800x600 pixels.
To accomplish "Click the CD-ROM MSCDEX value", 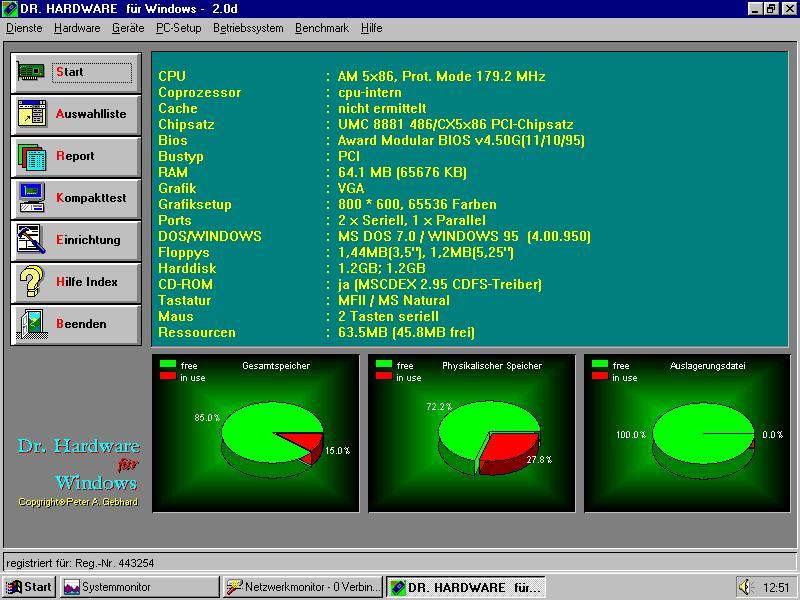I will pos(439,285).
